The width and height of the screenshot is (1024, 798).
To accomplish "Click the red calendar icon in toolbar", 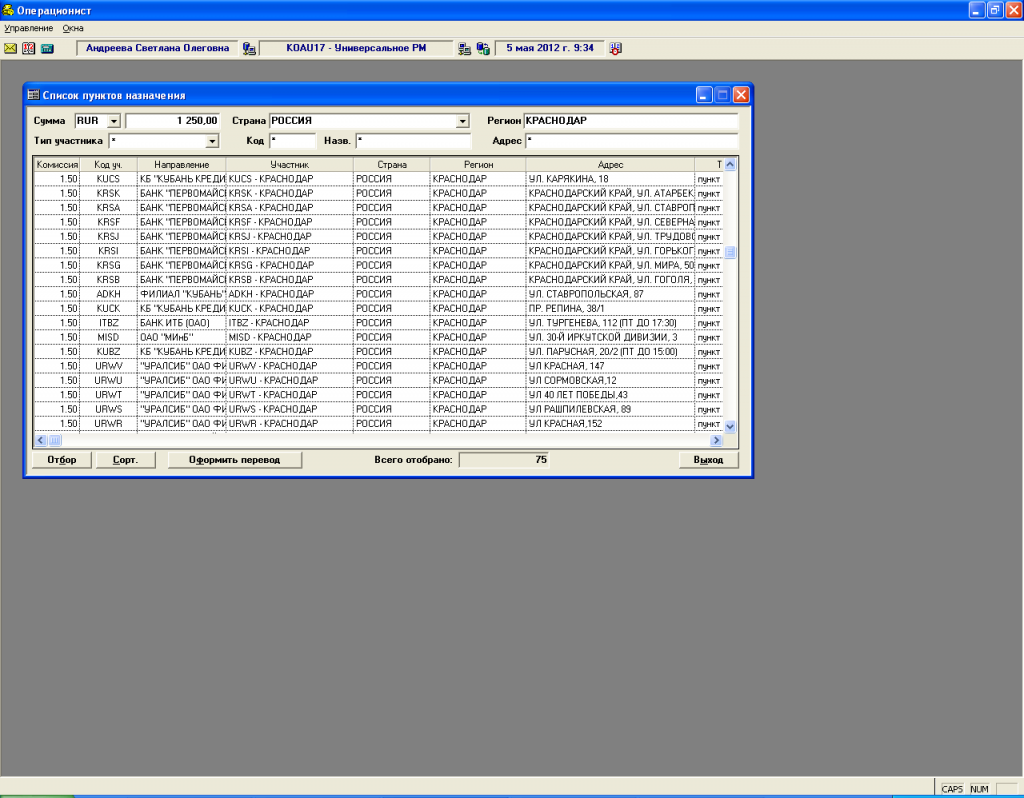I will [29, 48].
